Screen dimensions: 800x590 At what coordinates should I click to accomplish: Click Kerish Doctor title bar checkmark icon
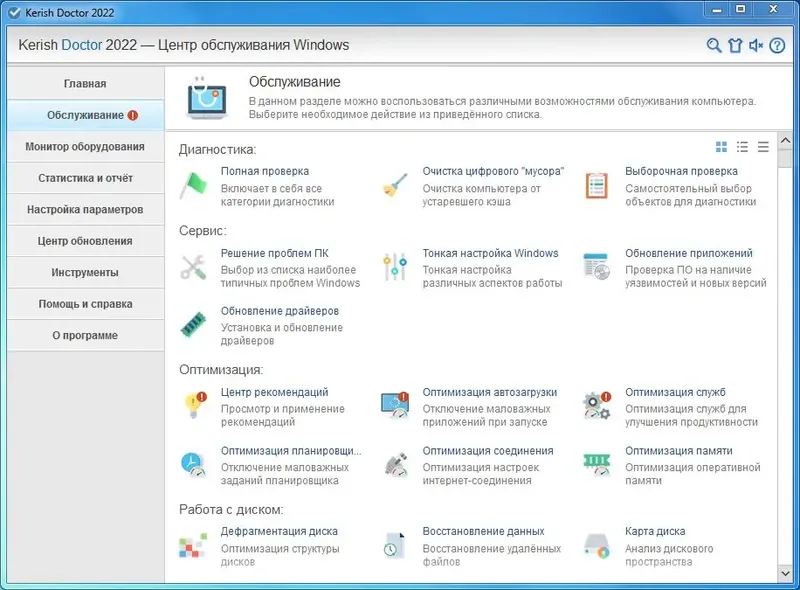point(15,13)
